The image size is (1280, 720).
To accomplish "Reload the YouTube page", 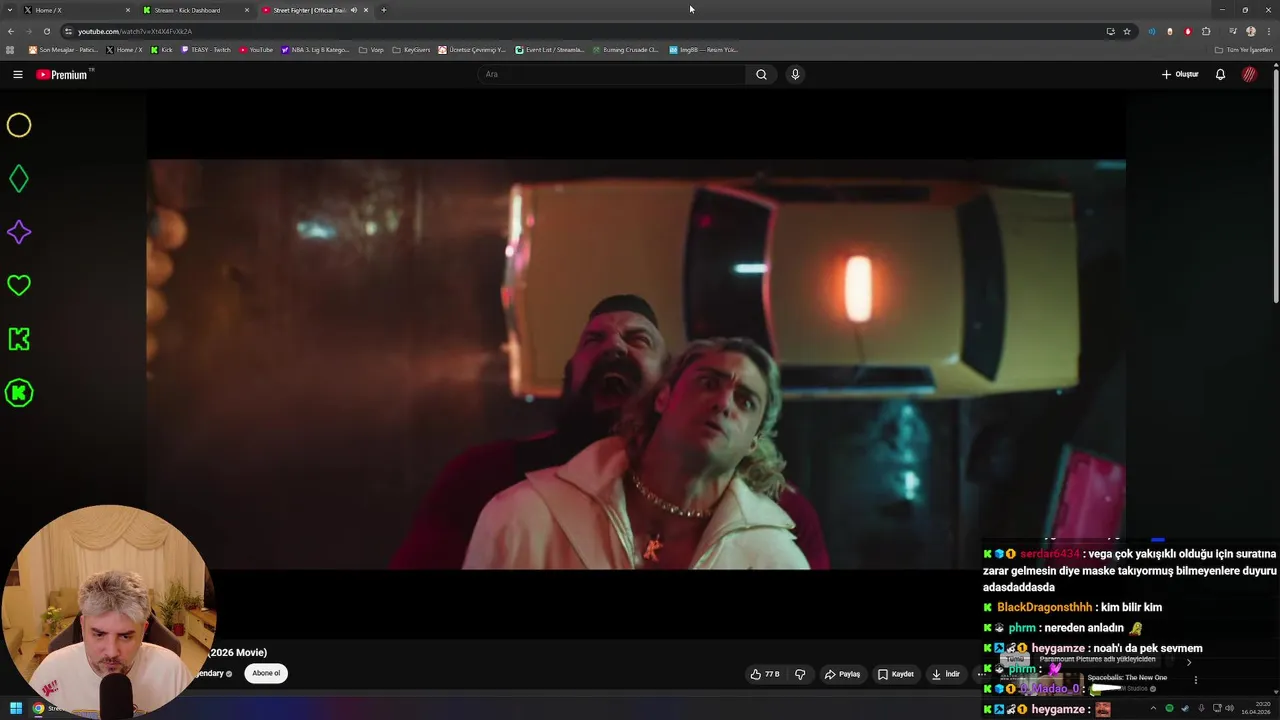I will point(46,31).
